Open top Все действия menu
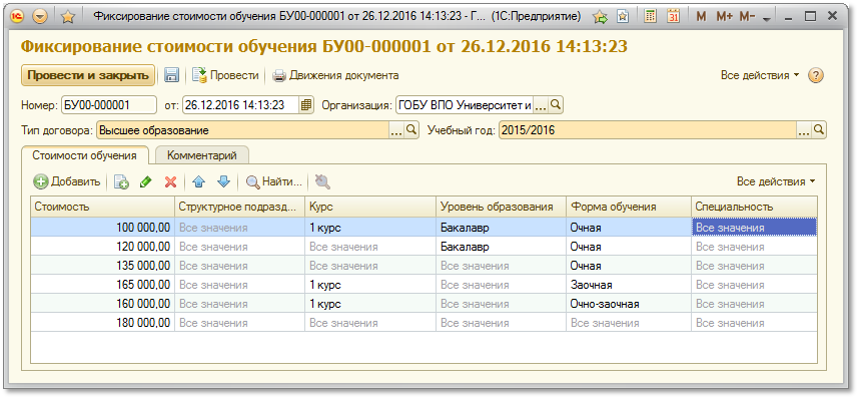The image size is (859, 399). 760,76
